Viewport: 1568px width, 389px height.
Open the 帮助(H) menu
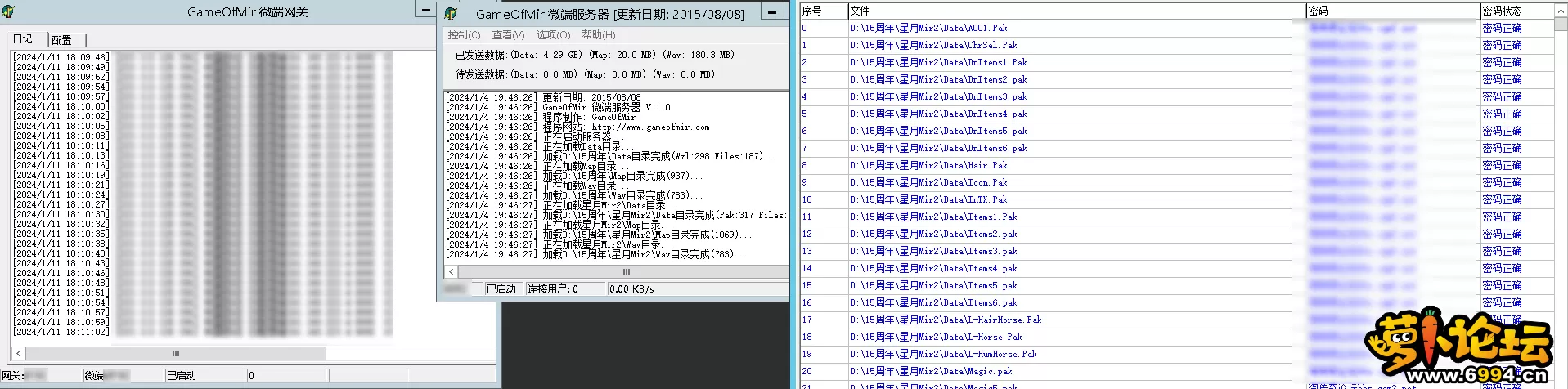pos(599,35)
